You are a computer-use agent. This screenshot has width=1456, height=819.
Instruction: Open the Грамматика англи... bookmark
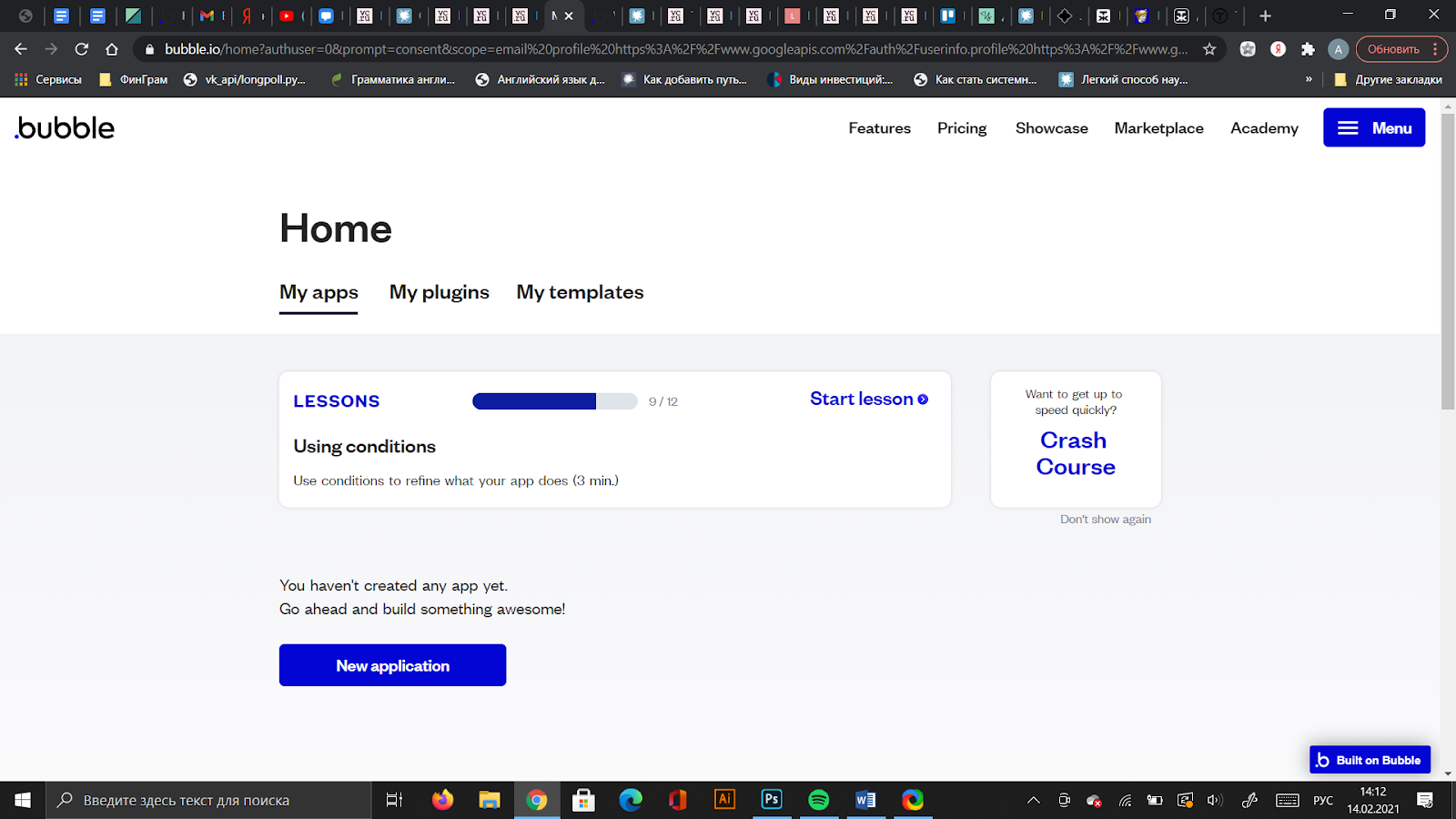click(392, 79)
